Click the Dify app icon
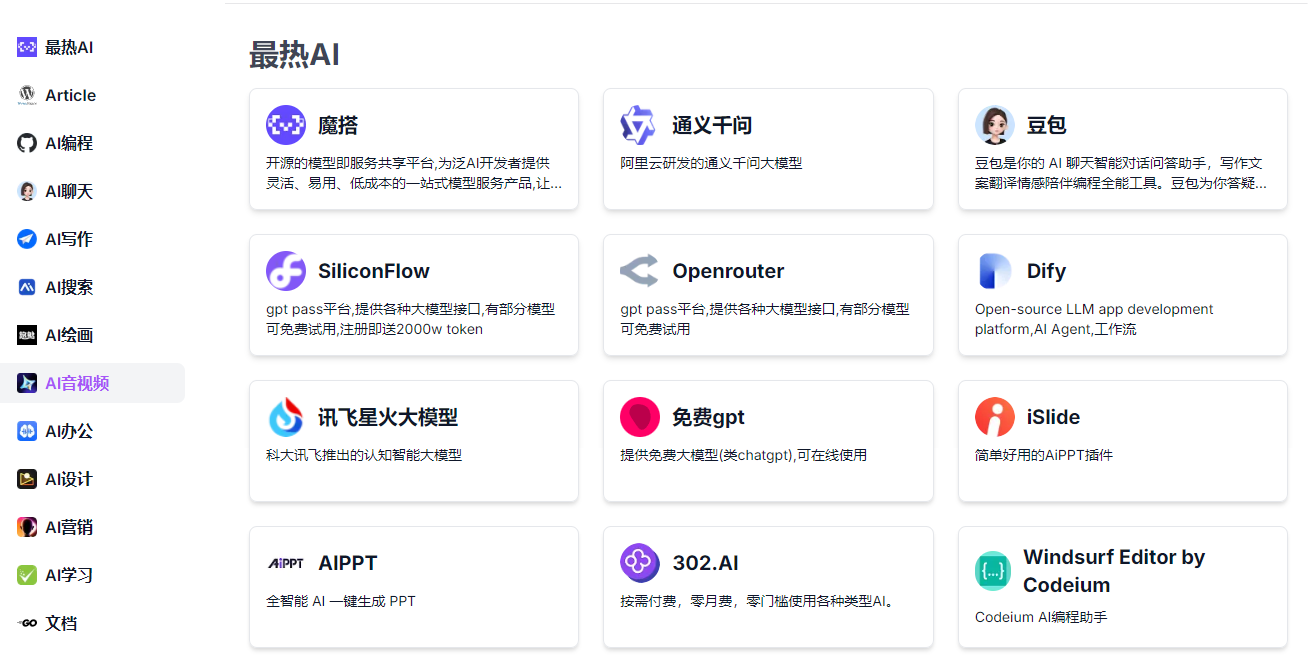The width and height of the screenshot is (1310, 659). click(x=994, y=270)
